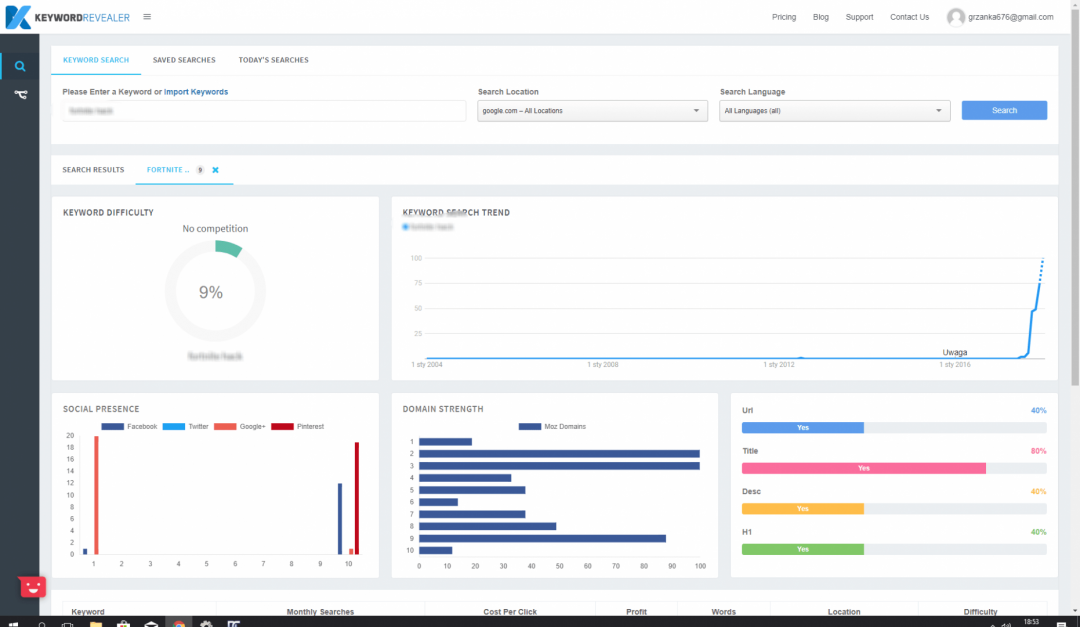
Task: Toggle the hamburger menu beside the logo
Action: (x=147, y=17)
